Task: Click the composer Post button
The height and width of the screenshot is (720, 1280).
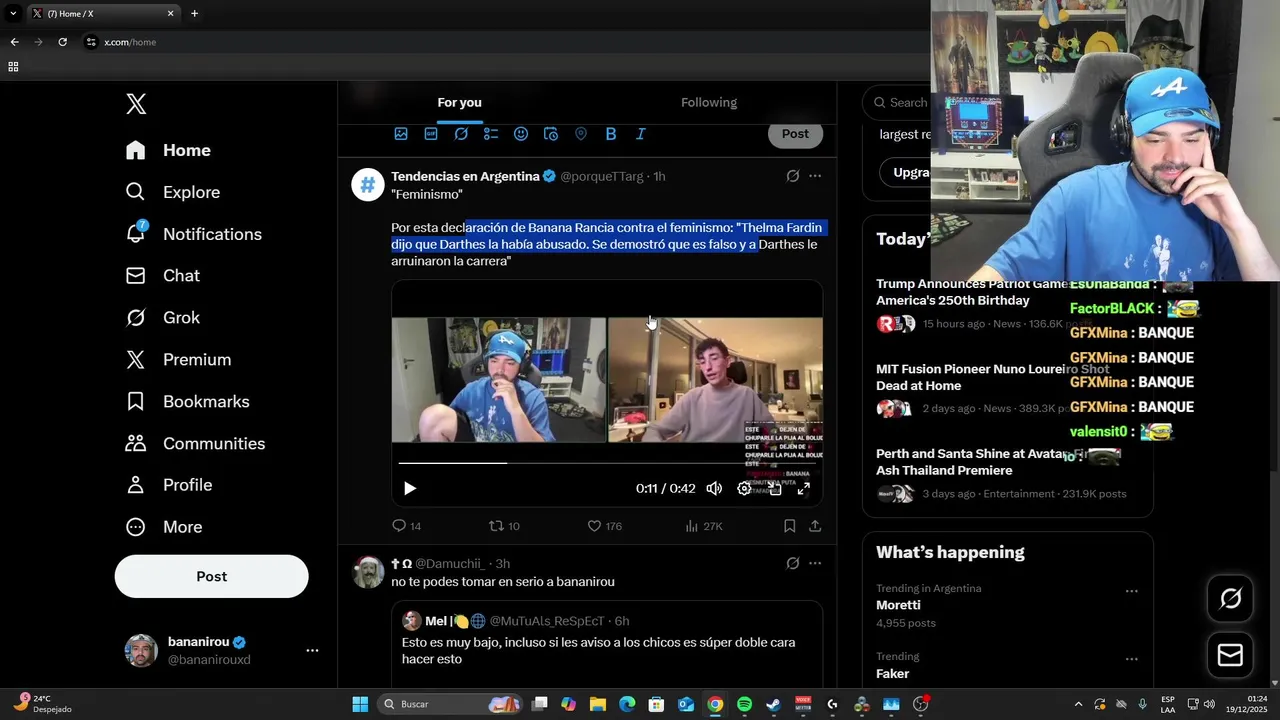Action: 795,134
